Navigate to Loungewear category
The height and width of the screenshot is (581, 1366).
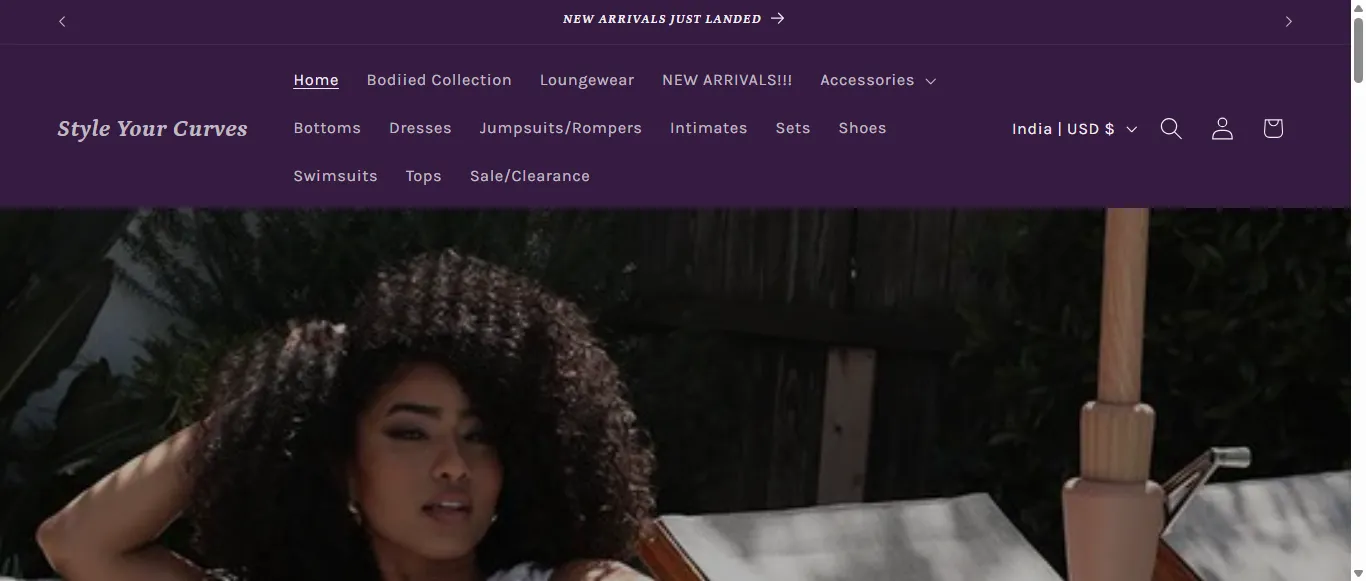(587, 80)
